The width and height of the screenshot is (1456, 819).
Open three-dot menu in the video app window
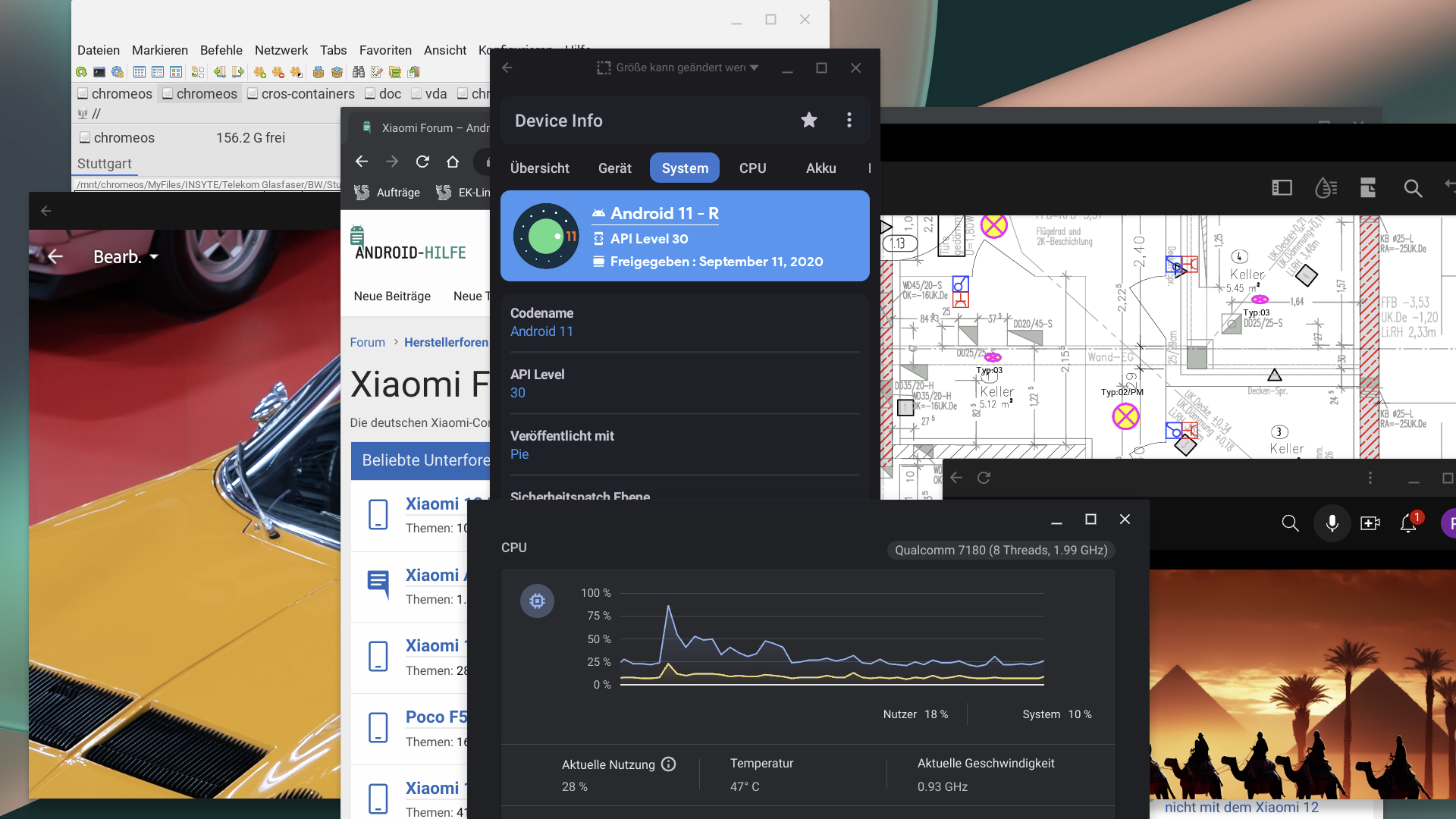pos(1370,478)
